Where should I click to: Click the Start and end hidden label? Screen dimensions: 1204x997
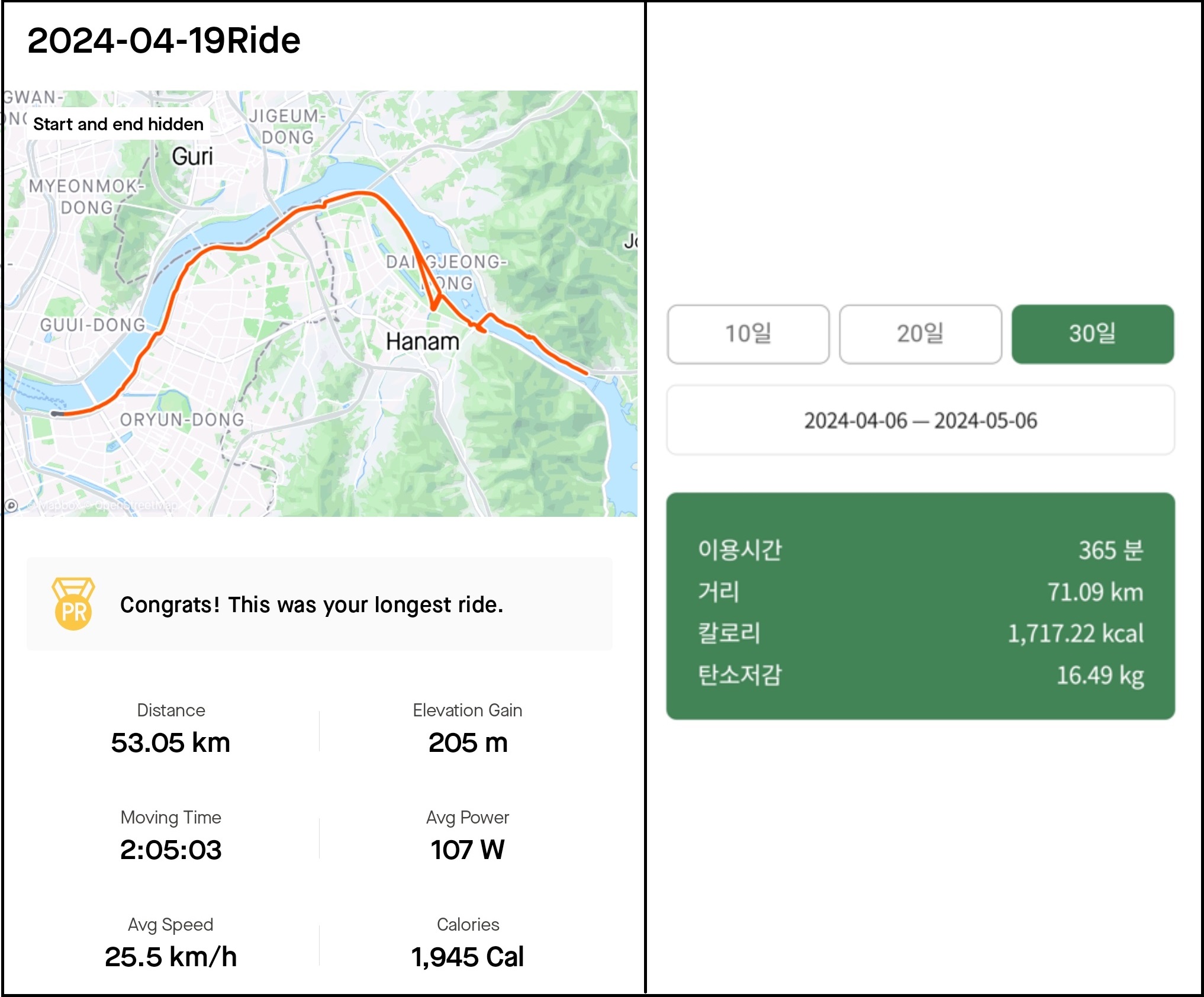point(118,124)
